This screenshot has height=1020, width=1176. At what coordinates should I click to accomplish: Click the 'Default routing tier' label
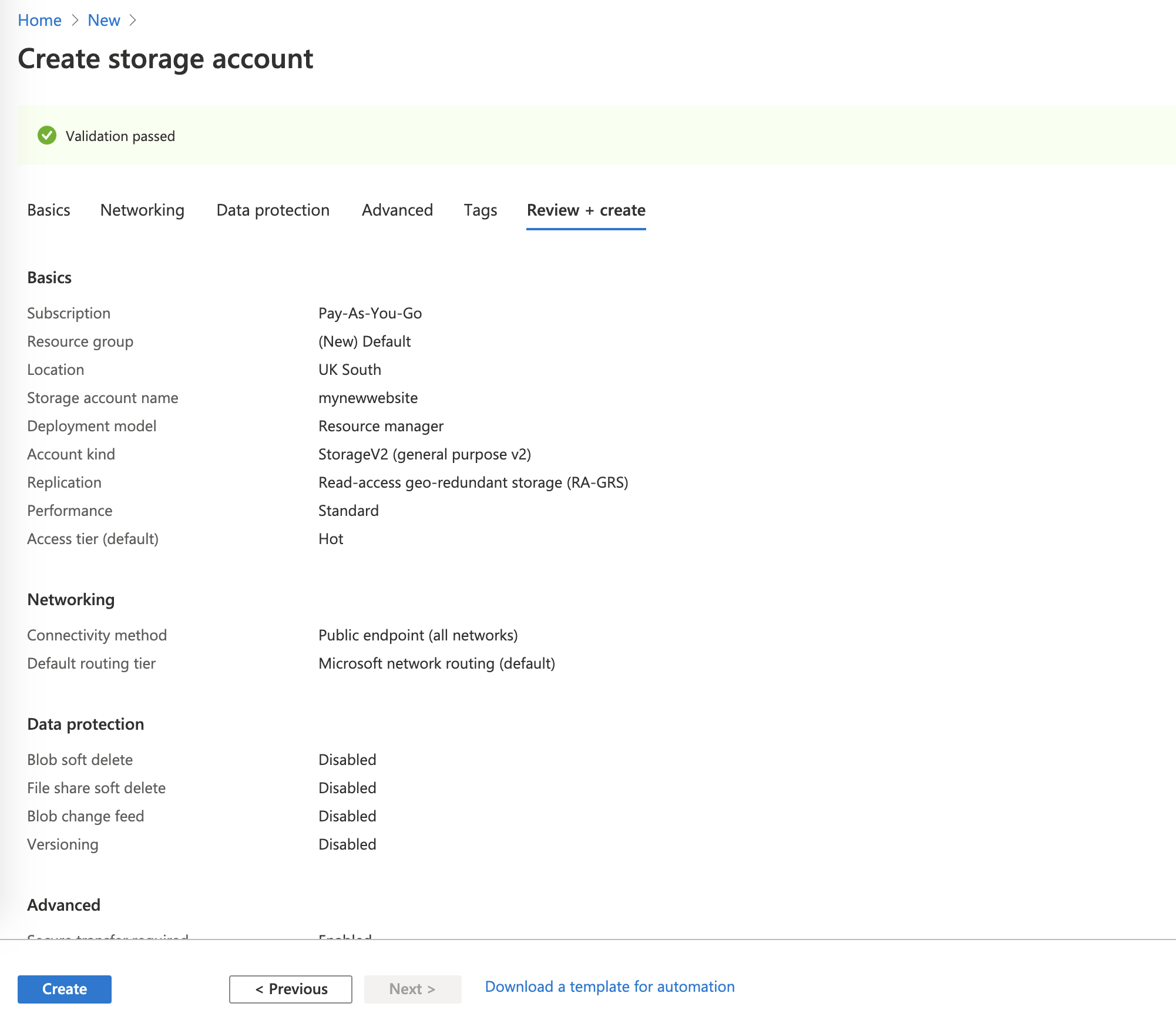tap(92, 663)
